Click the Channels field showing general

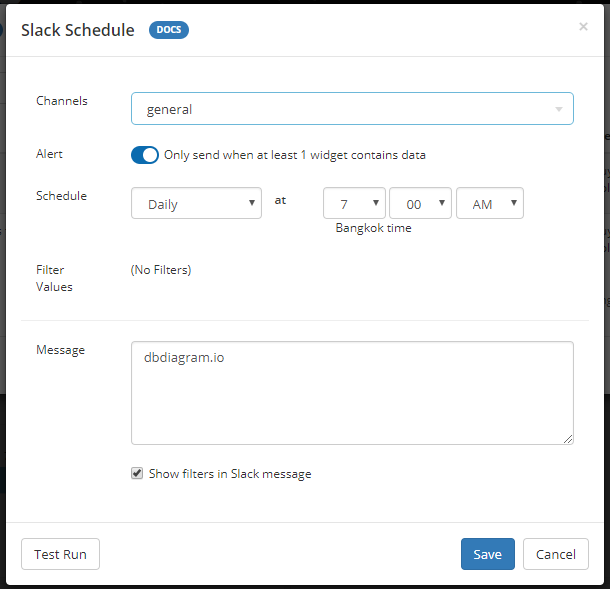pyautogui.click(x=340, y=109)
